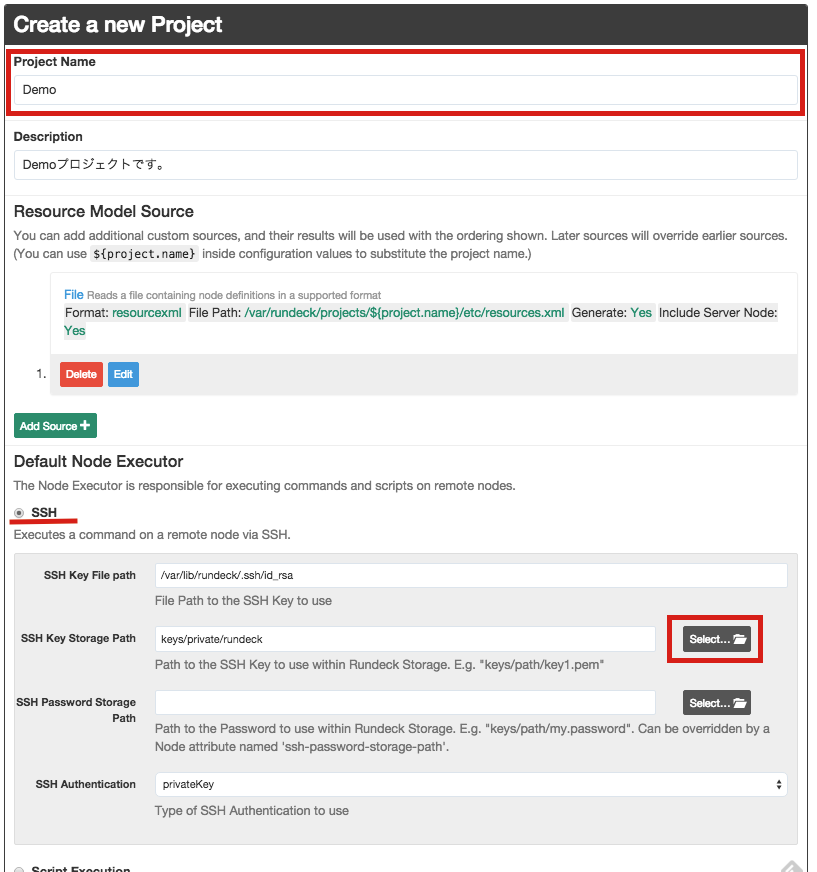The width and height of the screenshot is (817, 872).
Task: Click the resourcexml format value
Action: (x=147, y=313)
